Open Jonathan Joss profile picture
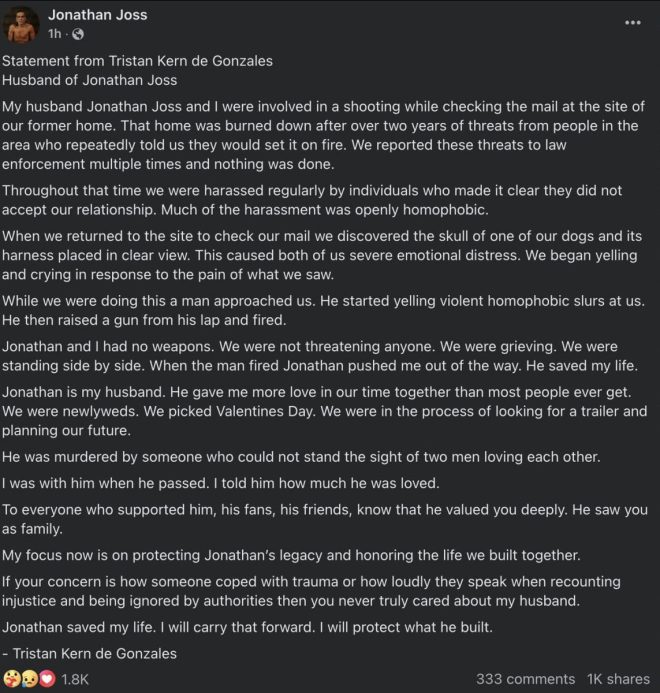Viewport: 660px width, 693px height. pyautogui.click(x=20, y=24)
